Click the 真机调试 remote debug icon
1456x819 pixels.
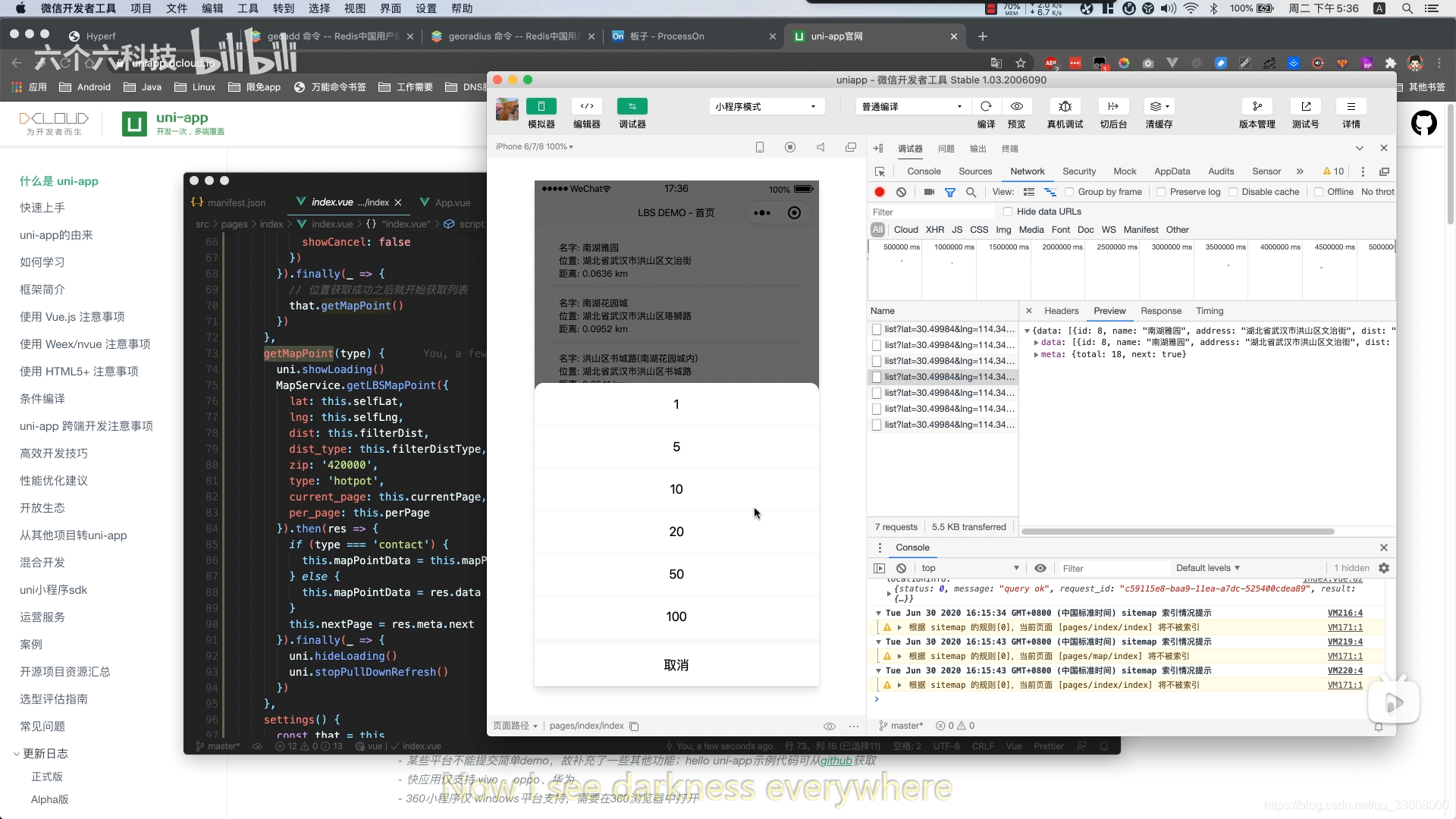1065,107
